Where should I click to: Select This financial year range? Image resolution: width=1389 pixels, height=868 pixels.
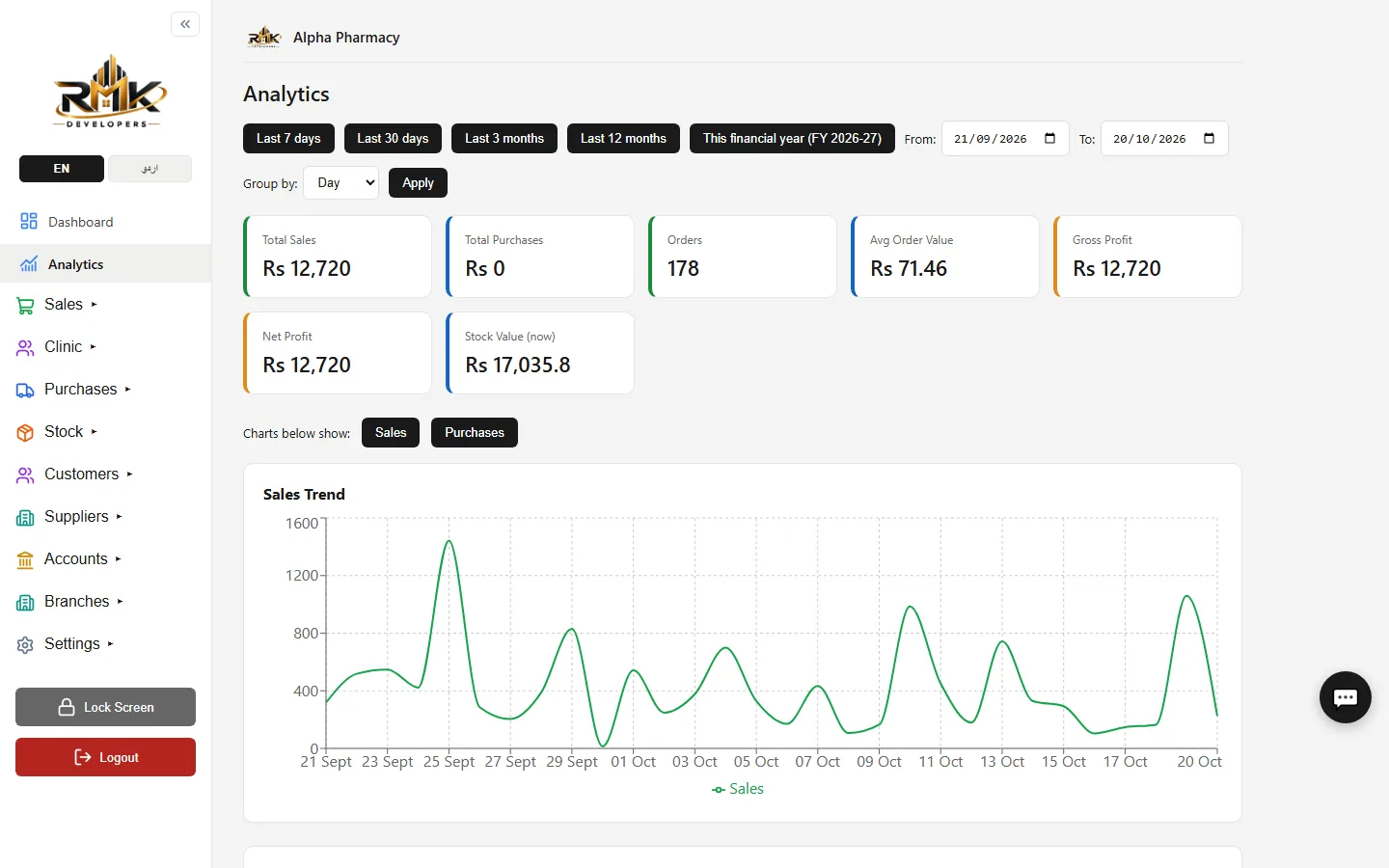[792, 138]
